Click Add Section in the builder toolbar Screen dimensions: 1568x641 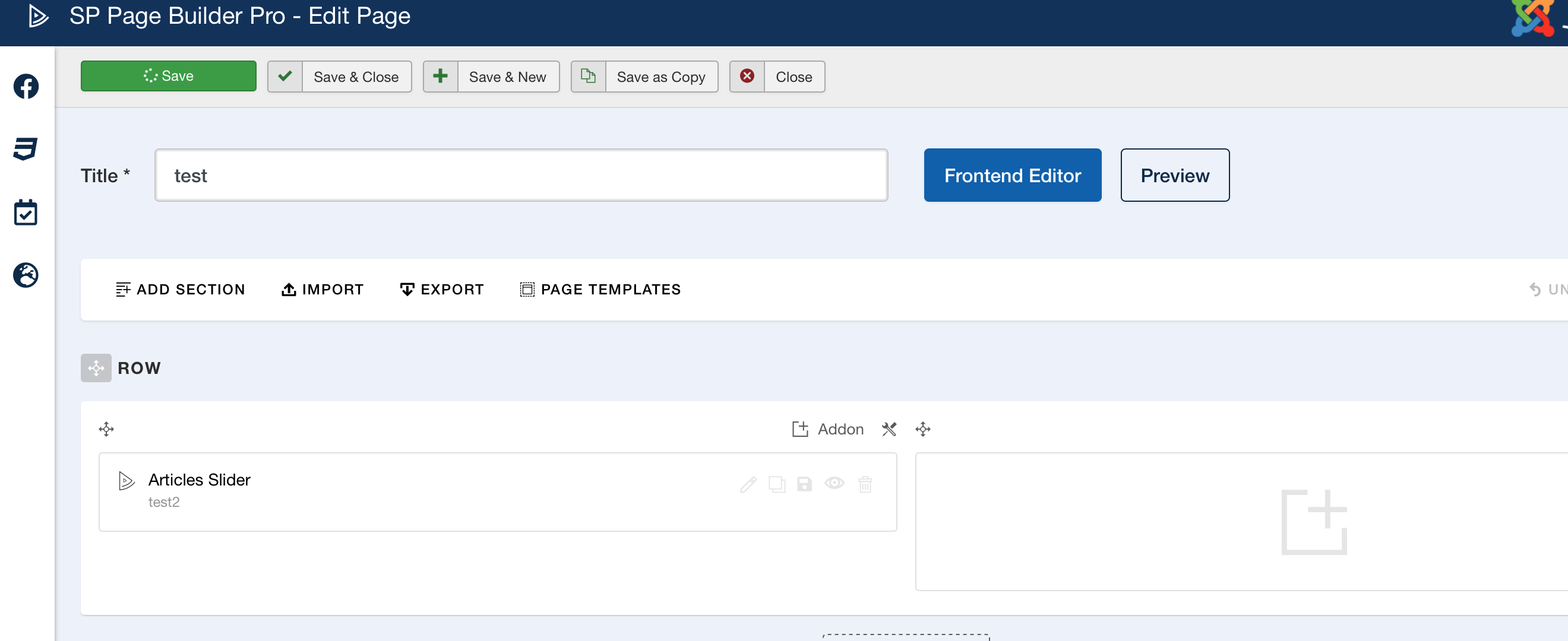click(x=180, y=290)
